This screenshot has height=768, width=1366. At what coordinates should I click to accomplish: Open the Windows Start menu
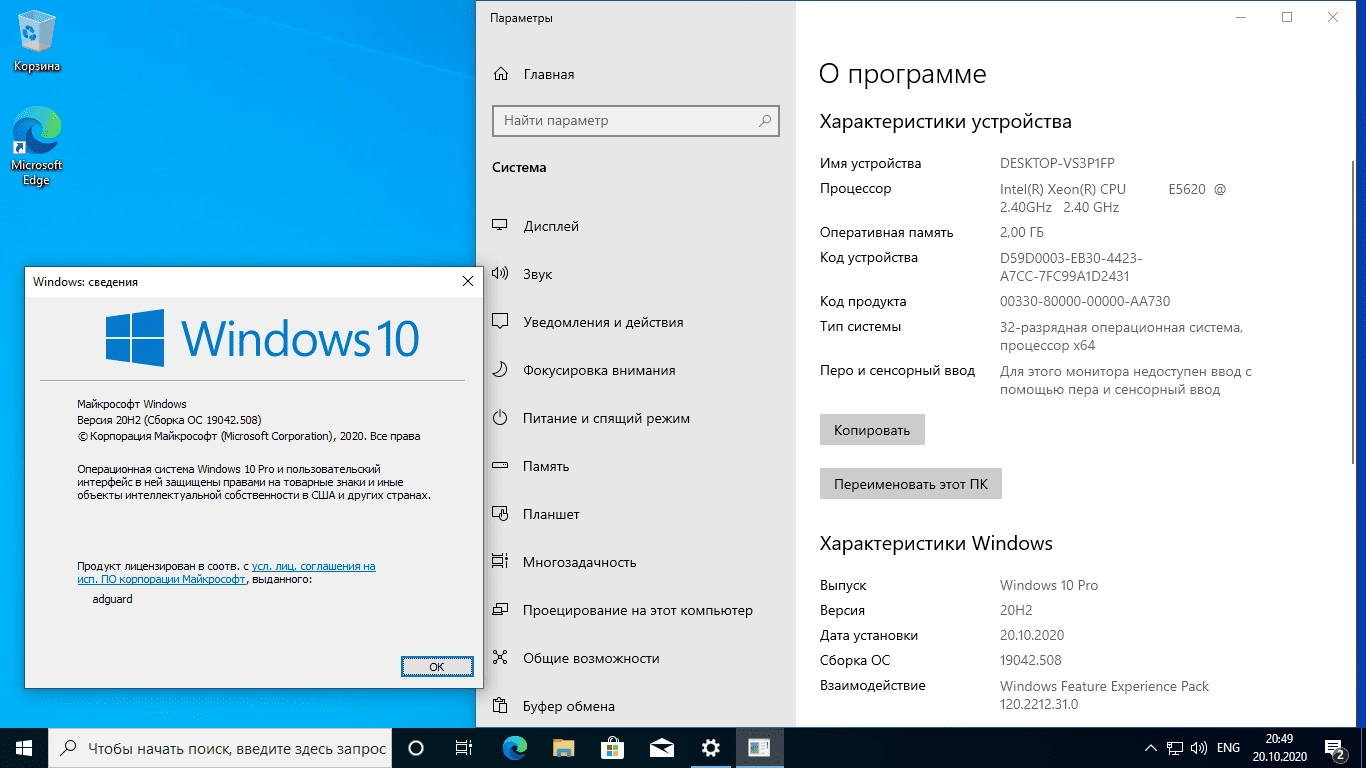tap(24, 748)
